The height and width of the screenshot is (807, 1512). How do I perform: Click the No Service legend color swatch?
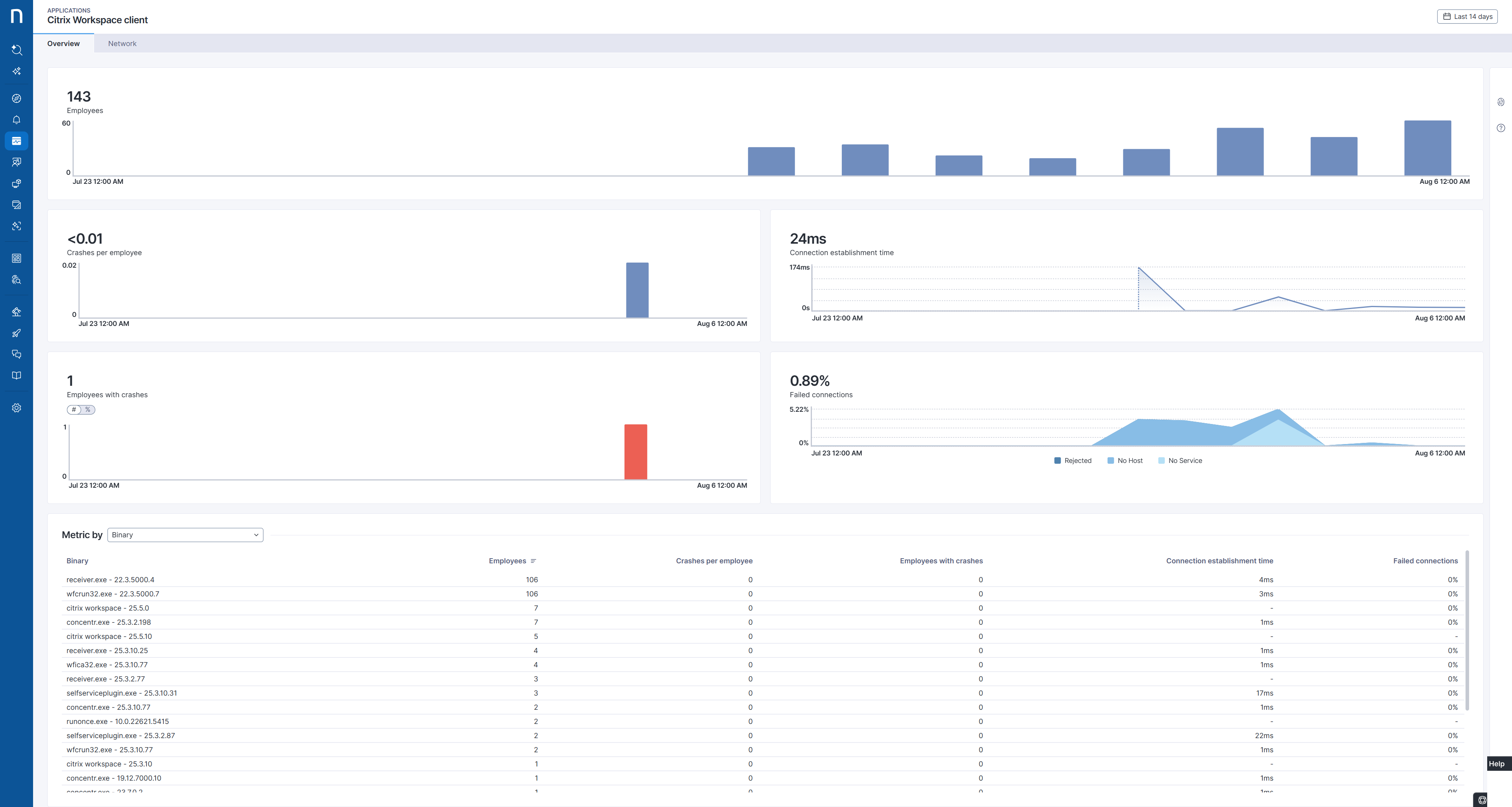[x=1161, y=461]
